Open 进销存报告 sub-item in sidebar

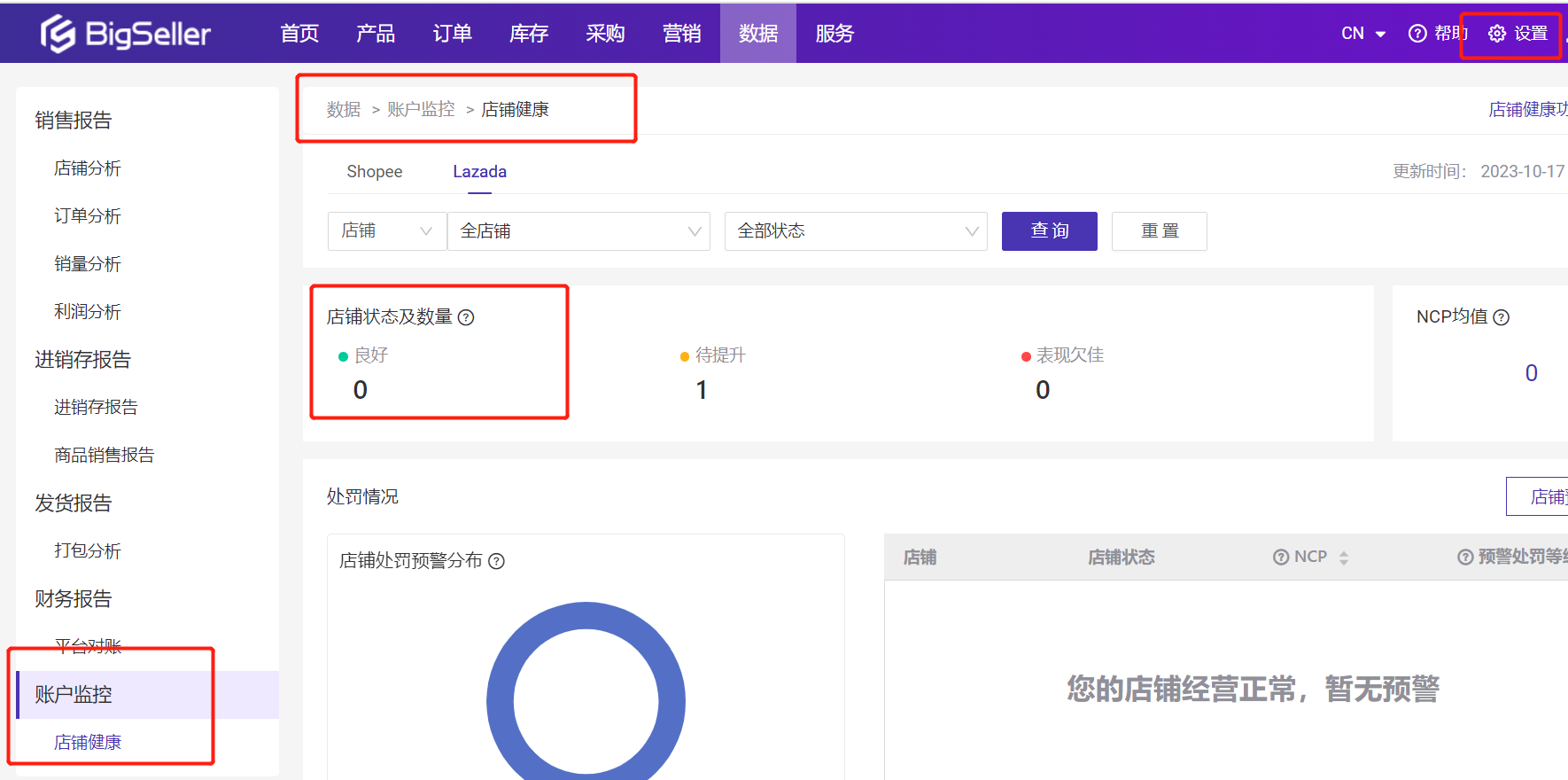96,408
